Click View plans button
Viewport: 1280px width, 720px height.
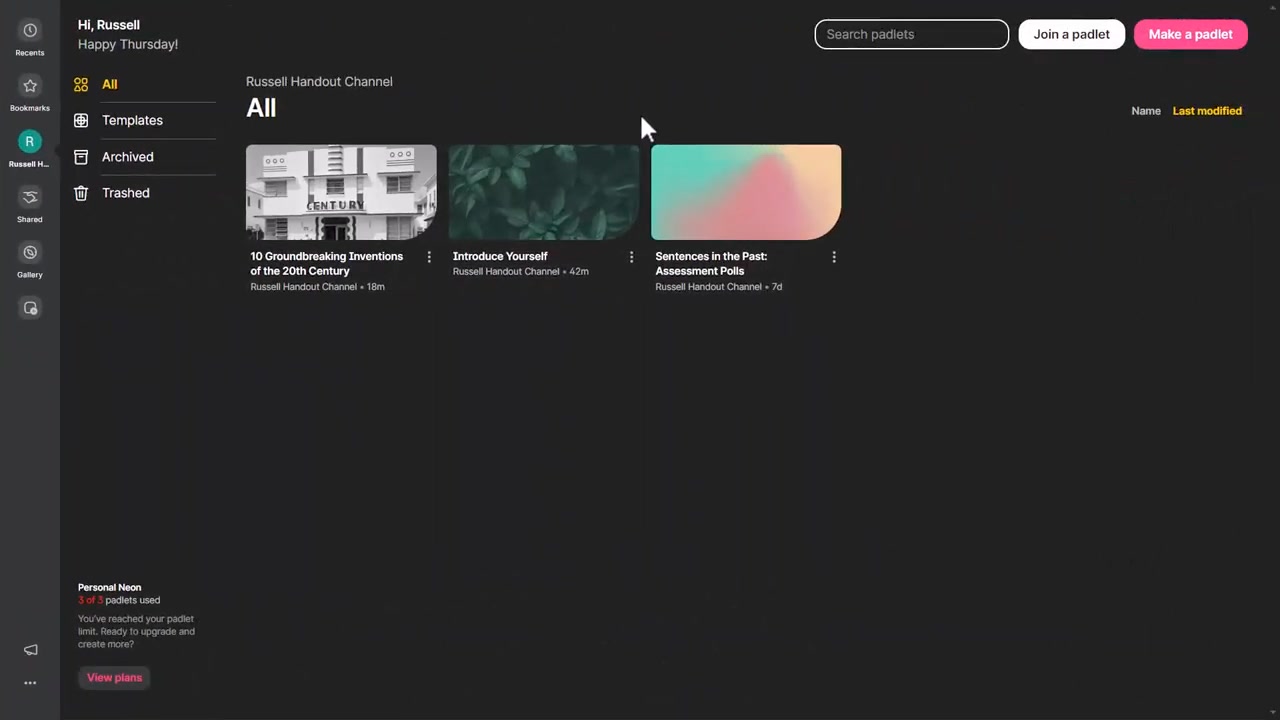pyautogui.click(x=114, y=678)
